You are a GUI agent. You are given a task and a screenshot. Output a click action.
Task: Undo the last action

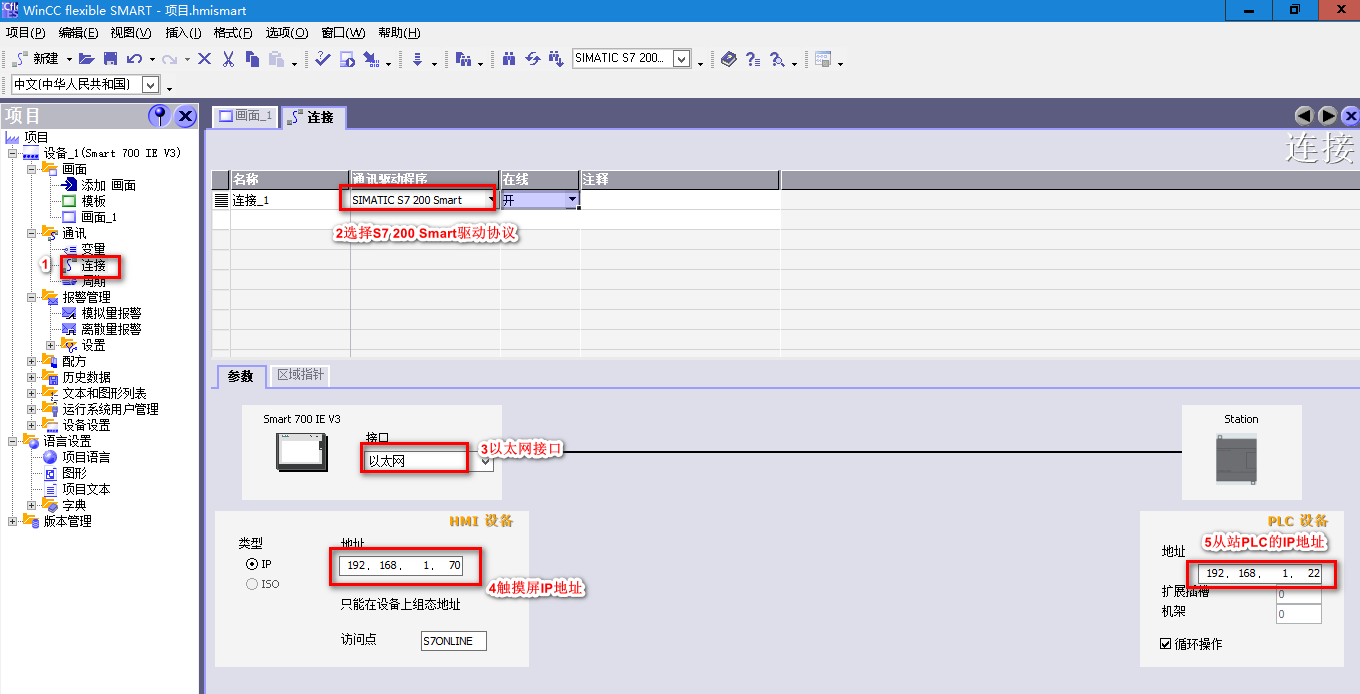134,59
